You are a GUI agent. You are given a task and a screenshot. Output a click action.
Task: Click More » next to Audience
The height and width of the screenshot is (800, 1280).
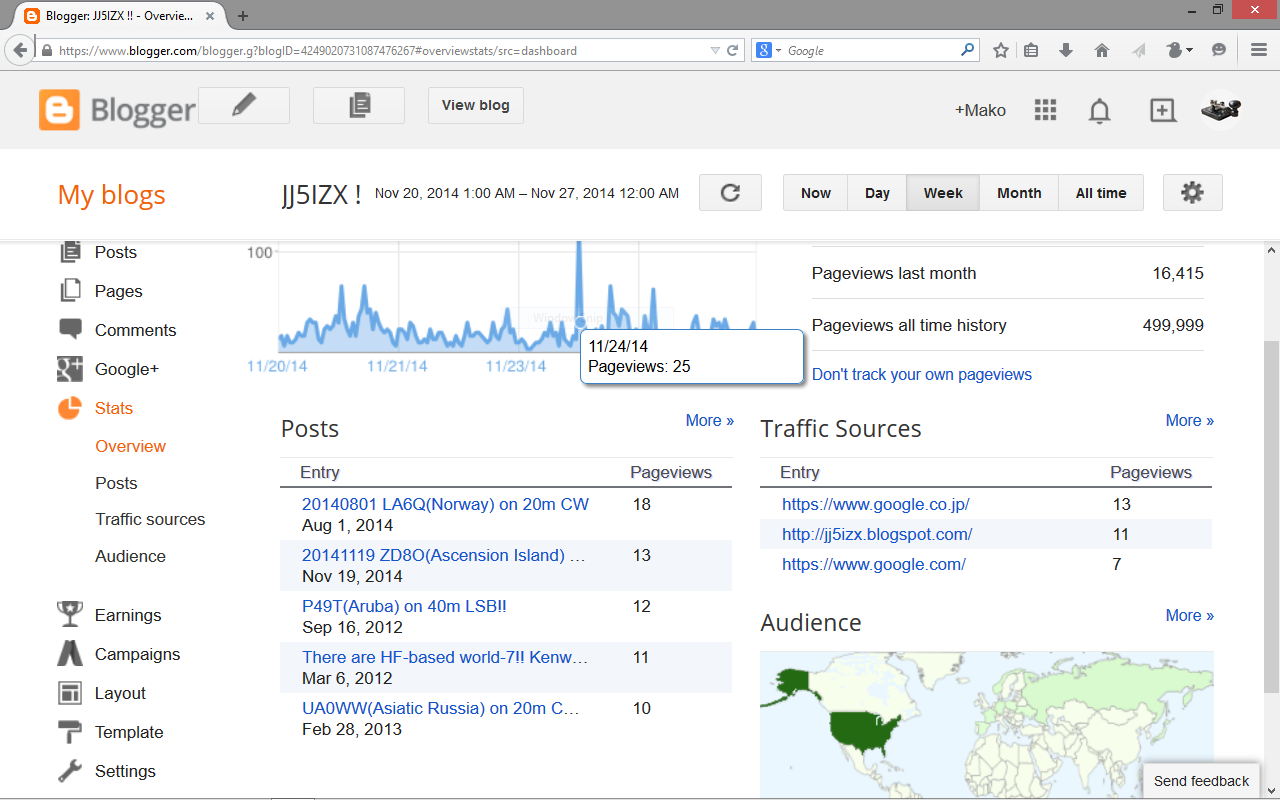[x=1190, y=615]
